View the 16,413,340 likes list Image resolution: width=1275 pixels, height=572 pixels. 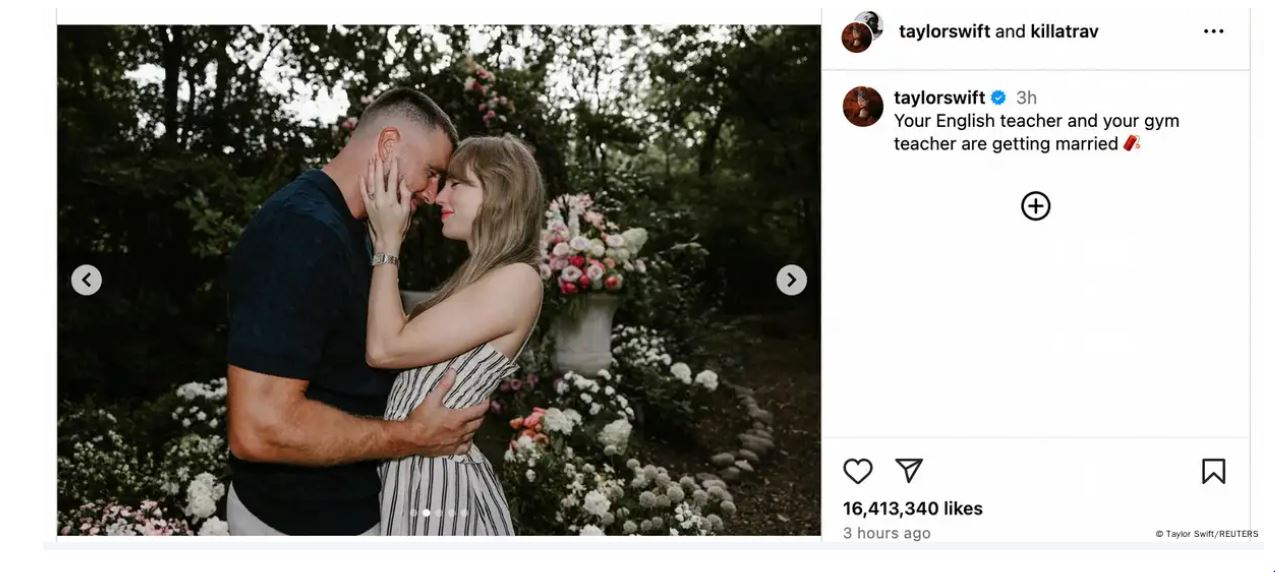pos(912,509)
